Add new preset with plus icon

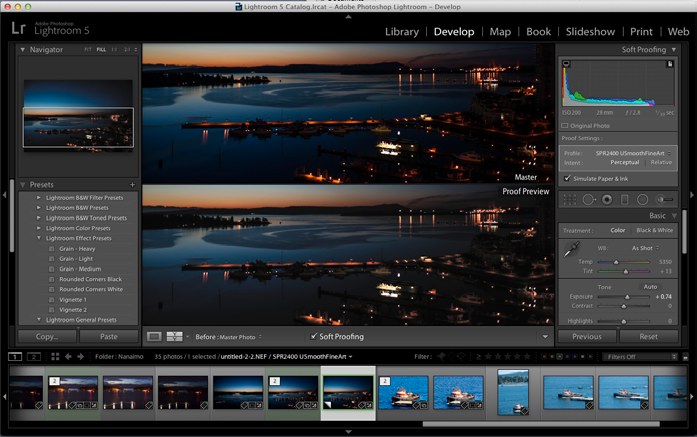(132, 184)
